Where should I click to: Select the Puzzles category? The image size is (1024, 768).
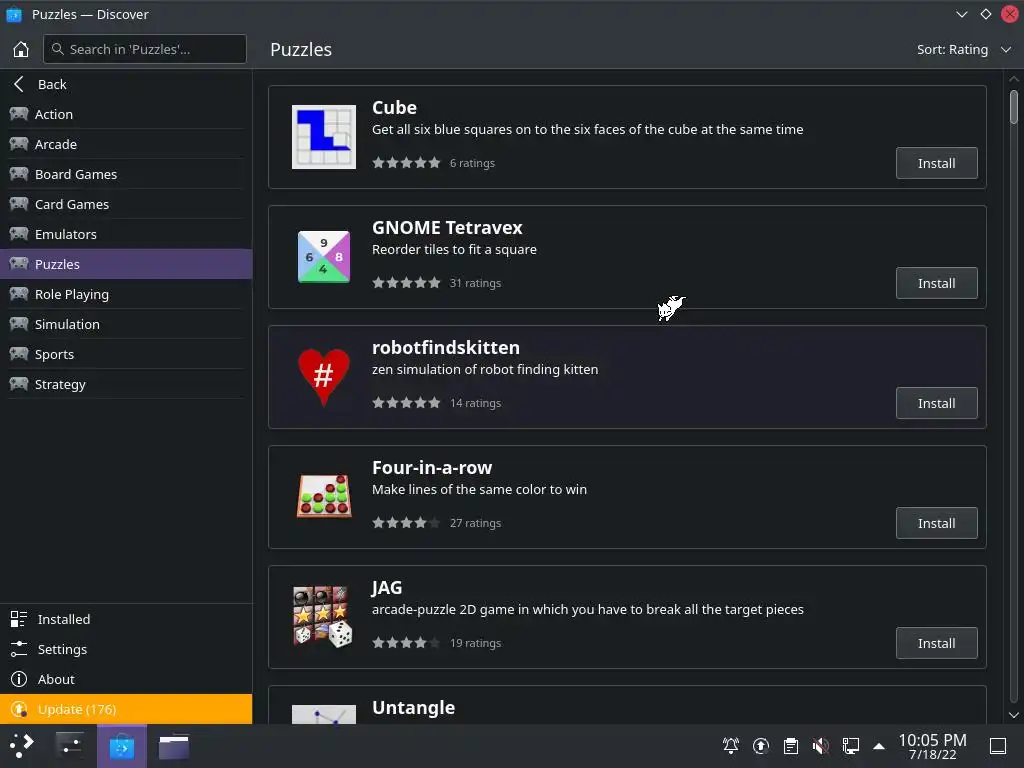(126, 264)
